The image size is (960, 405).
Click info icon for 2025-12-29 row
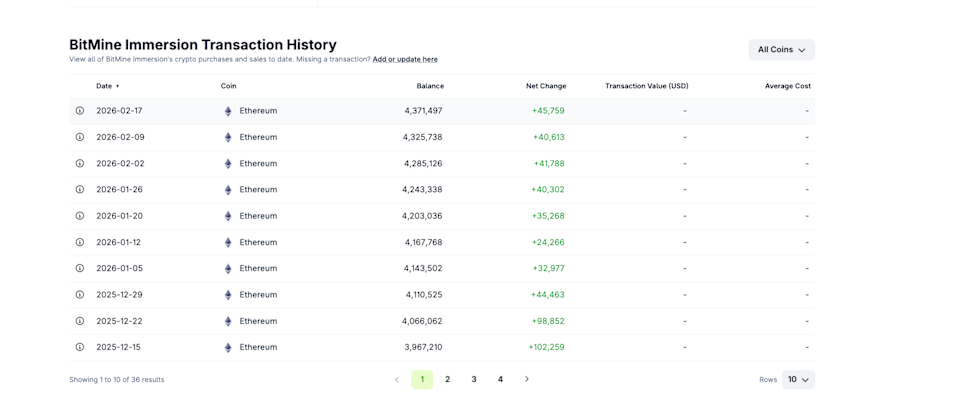[80, 295]
